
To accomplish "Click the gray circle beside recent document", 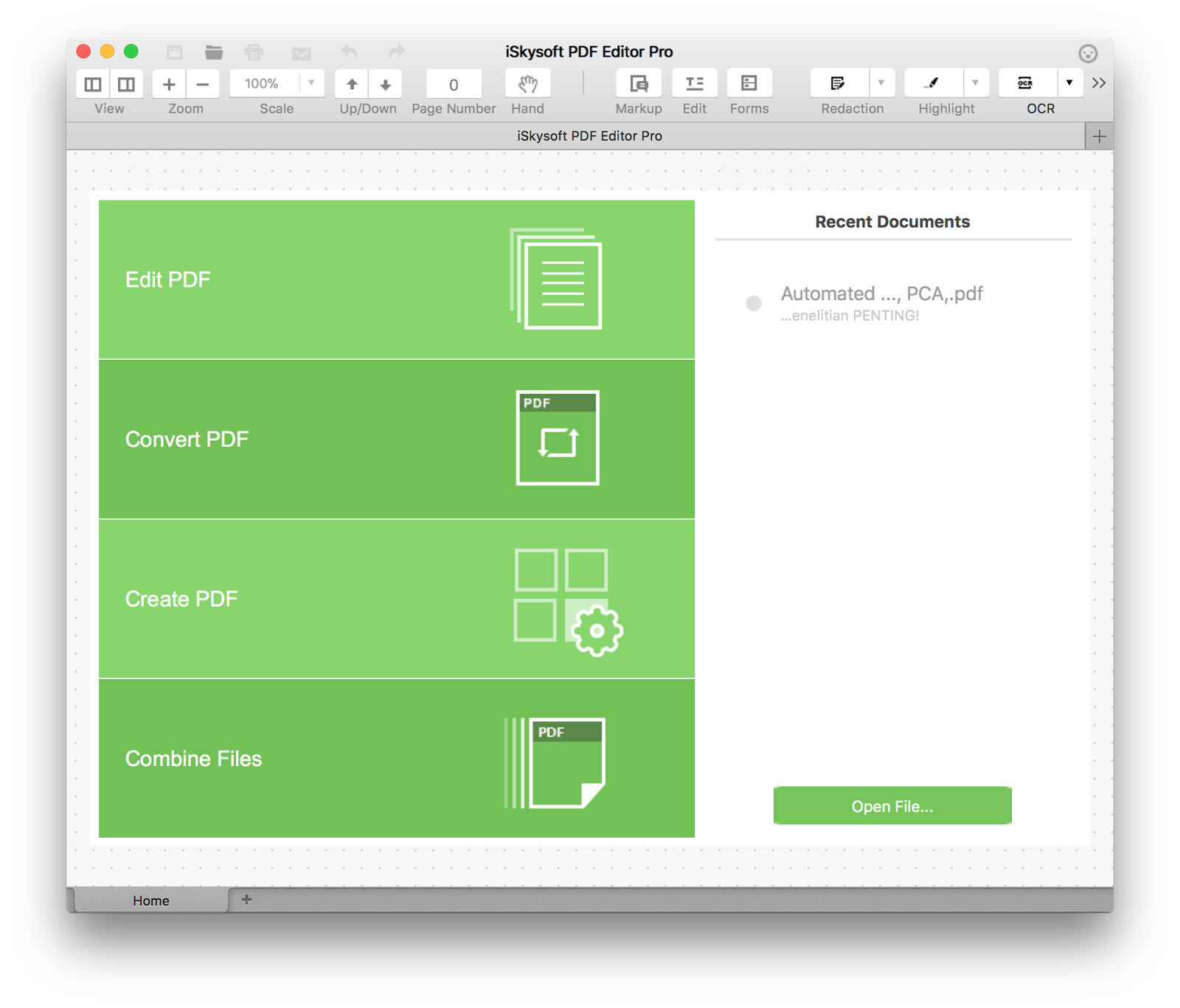I will click(x=754, y=303).
